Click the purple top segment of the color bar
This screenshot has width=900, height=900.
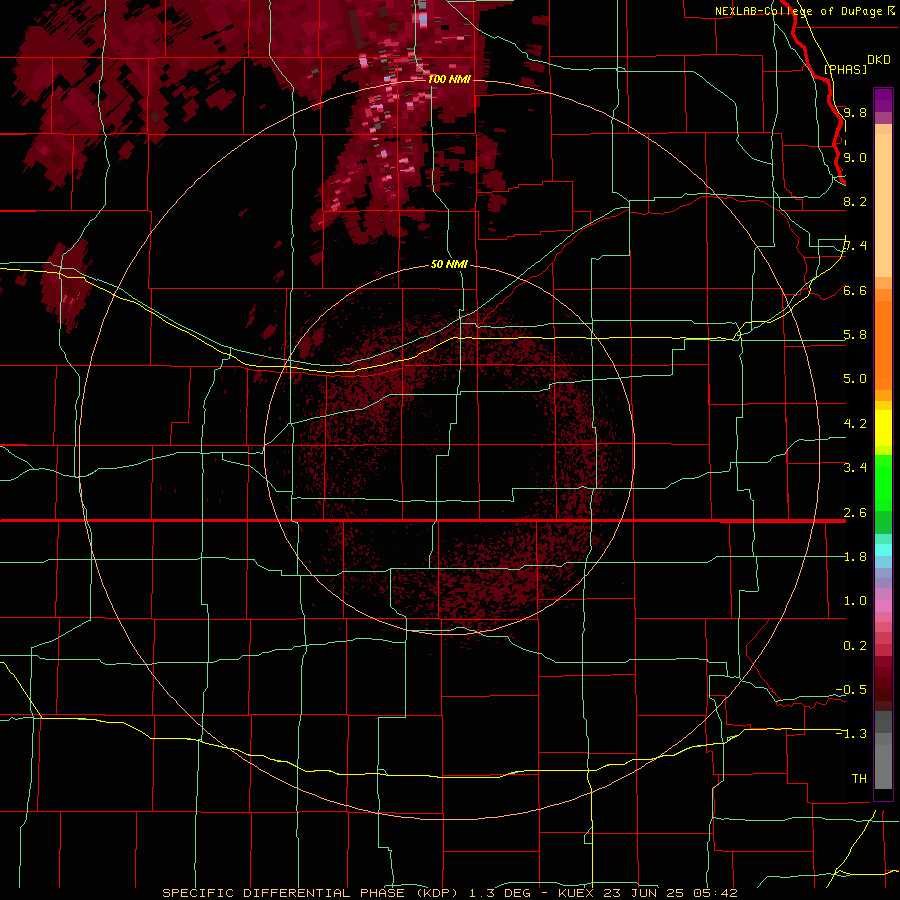point(883,100)
